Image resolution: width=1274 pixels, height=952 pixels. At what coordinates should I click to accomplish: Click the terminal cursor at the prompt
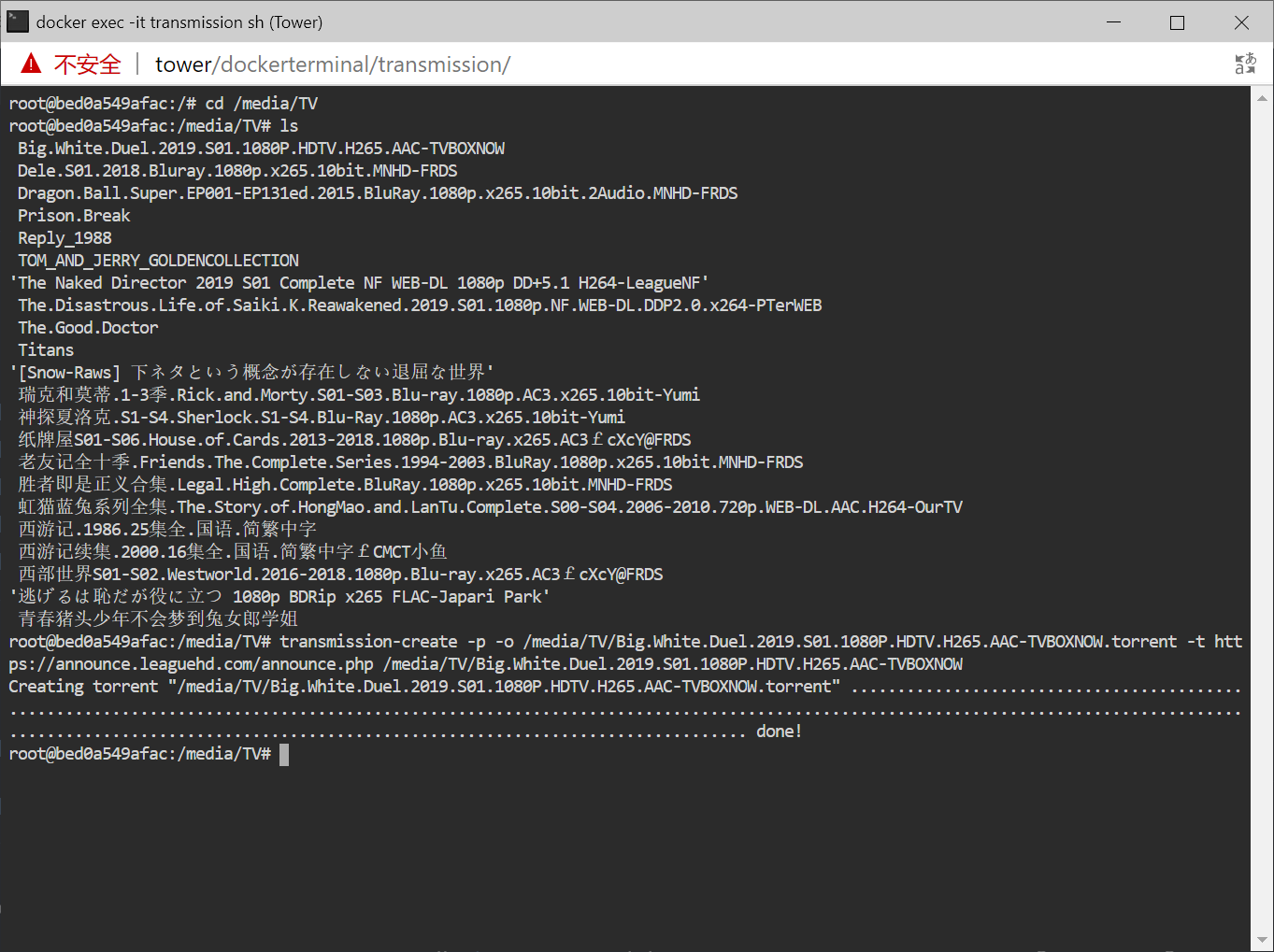click(284, 754)
